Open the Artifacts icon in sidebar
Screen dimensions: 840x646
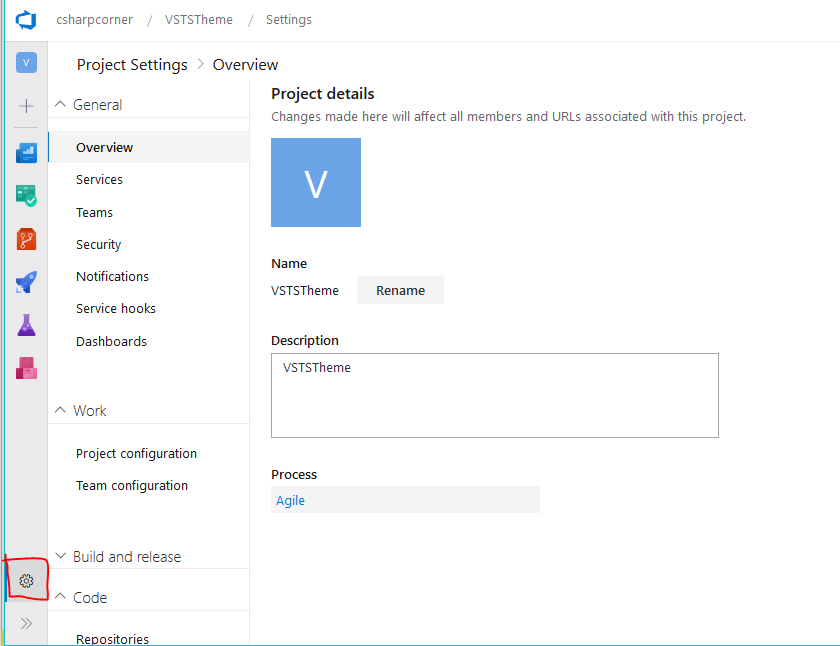(26, 368)
